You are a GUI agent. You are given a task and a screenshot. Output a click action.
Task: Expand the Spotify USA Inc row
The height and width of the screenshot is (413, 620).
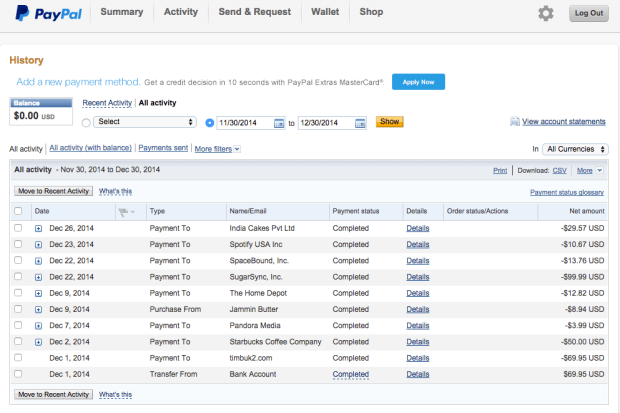pos(38,245)
